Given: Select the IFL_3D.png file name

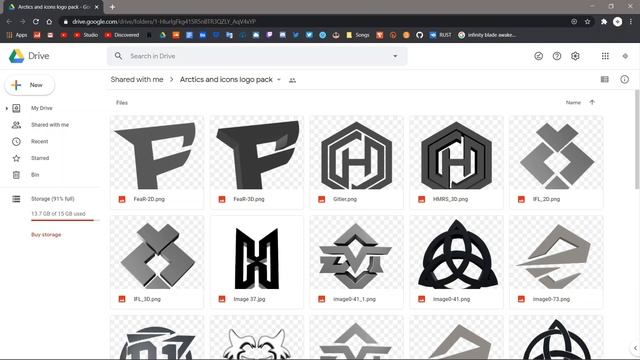Looking at the screenshot, I should pyautogui.click(x=147, y=299).
